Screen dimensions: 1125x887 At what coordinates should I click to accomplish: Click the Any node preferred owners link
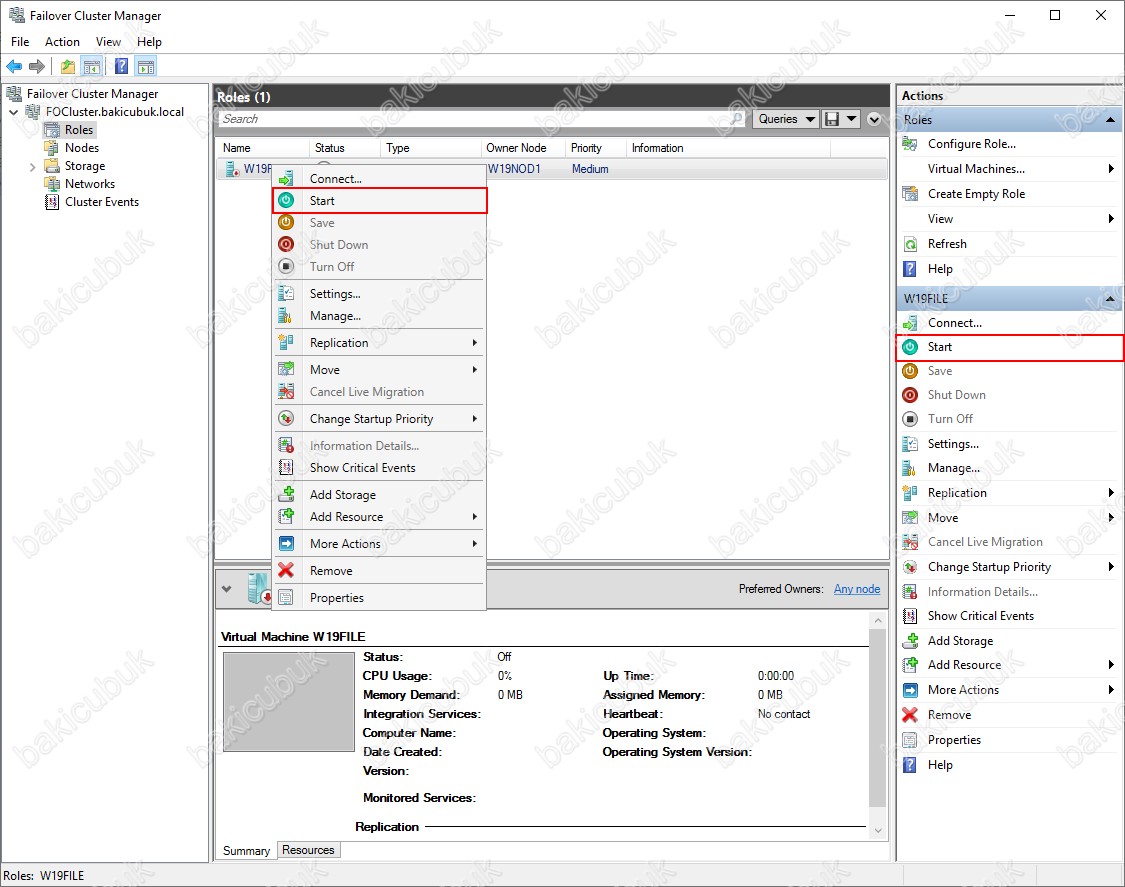[x=857, y=588]
